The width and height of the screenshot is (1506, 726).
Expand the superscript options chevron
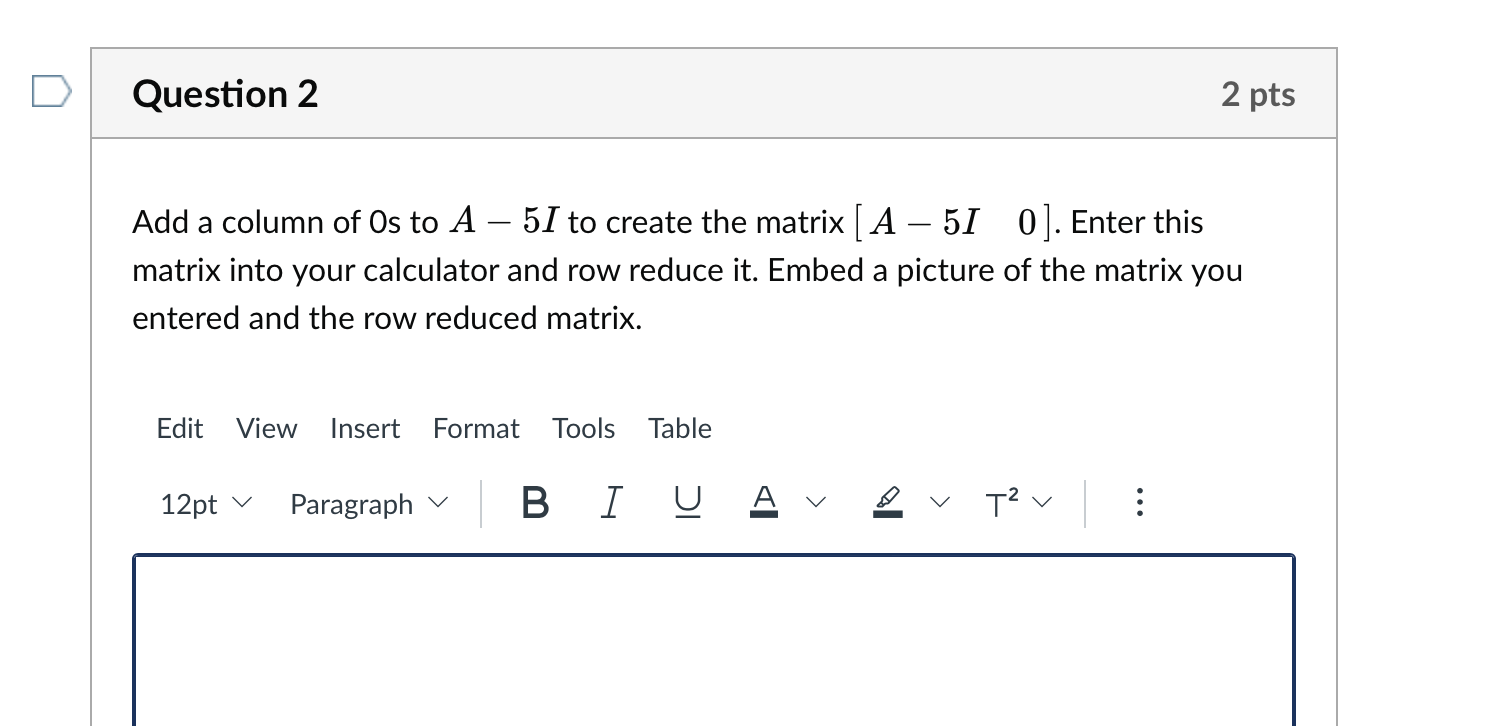1042,503
